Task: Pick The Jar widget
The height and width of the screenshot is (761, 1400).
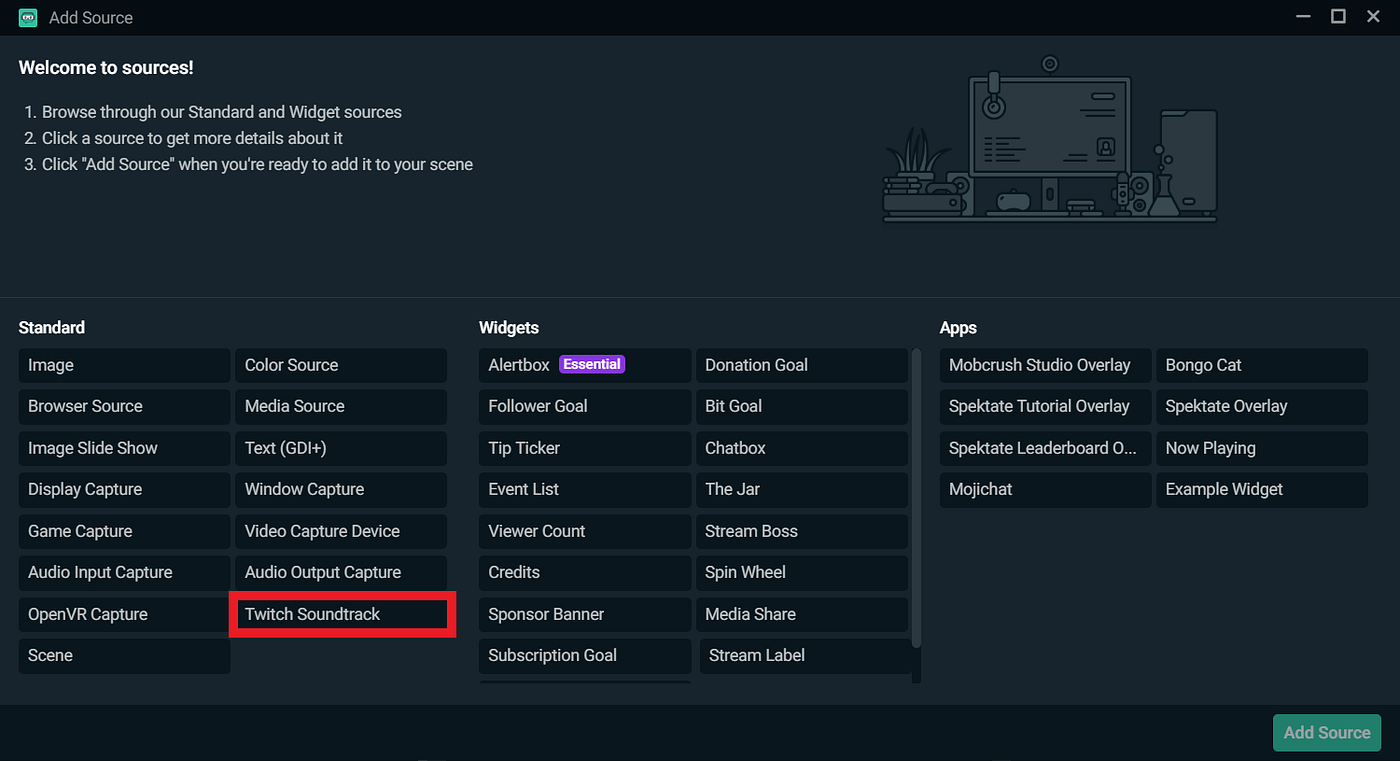Action: click(x=802, y=489)
